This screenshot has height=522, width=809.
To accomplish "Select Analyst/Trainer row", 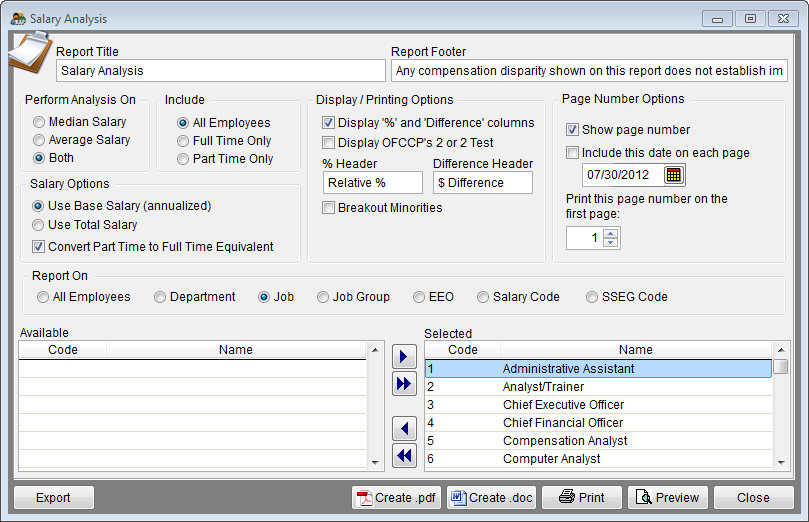I will [598, 387].
